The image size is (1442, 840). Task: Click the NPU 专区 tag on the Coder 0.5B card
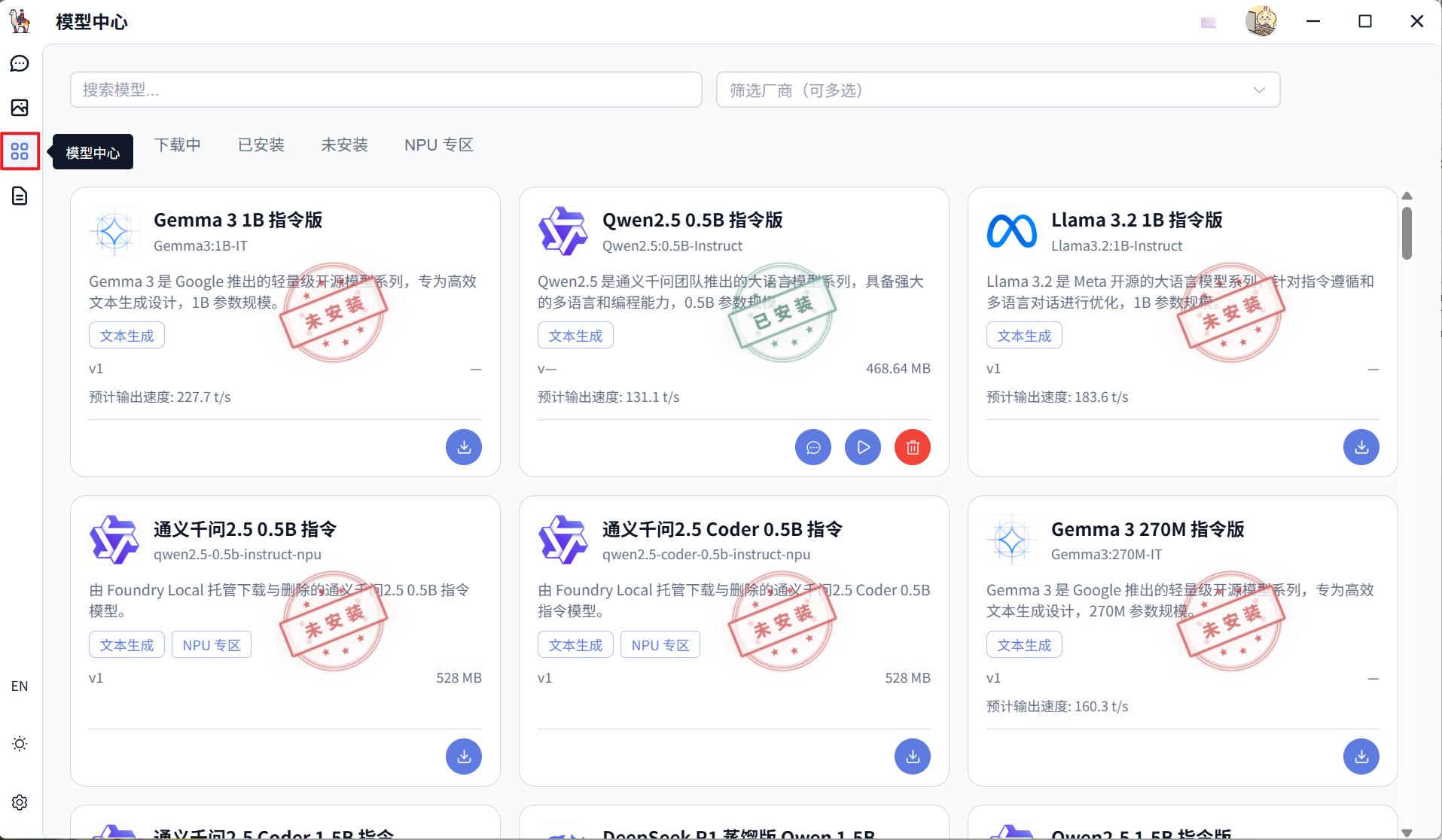click(x=660, y=645)
